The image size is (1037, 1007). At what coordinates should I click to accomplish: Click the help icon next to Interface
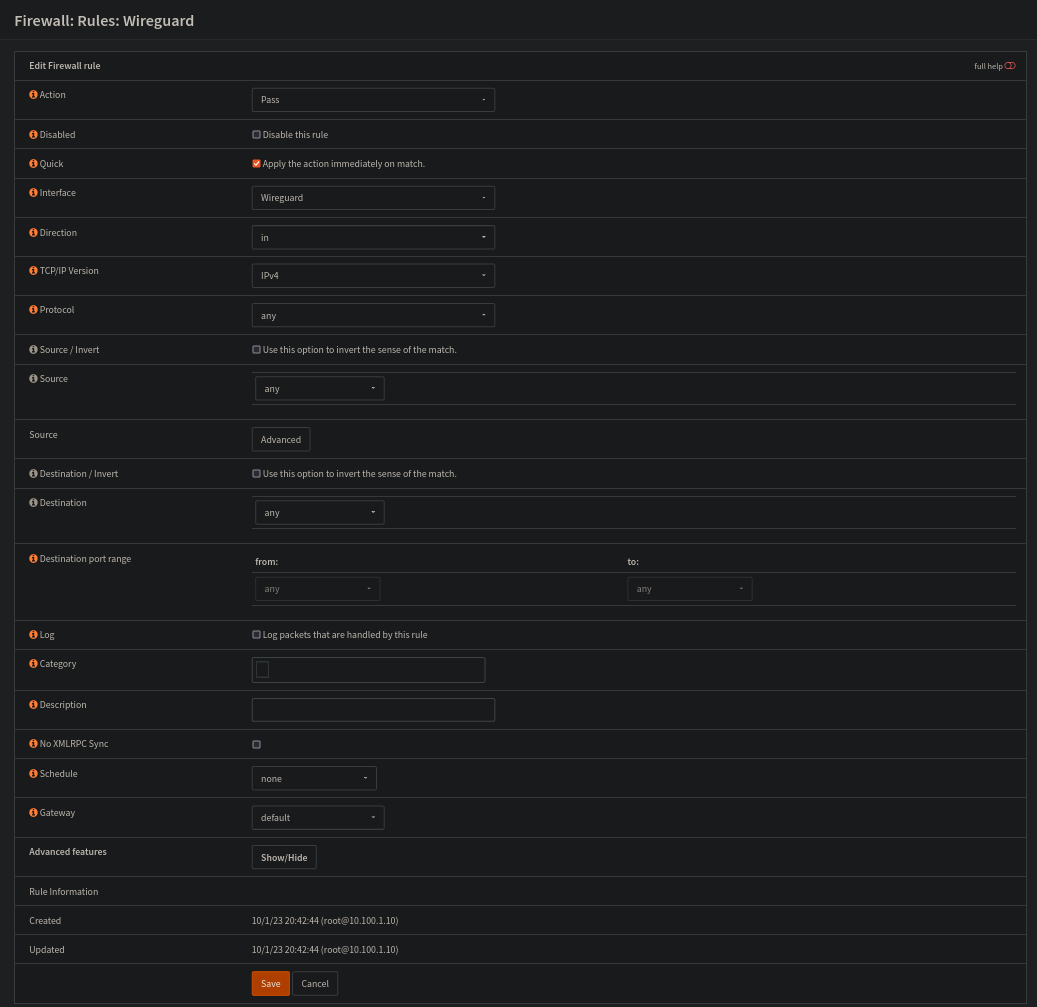33,193
